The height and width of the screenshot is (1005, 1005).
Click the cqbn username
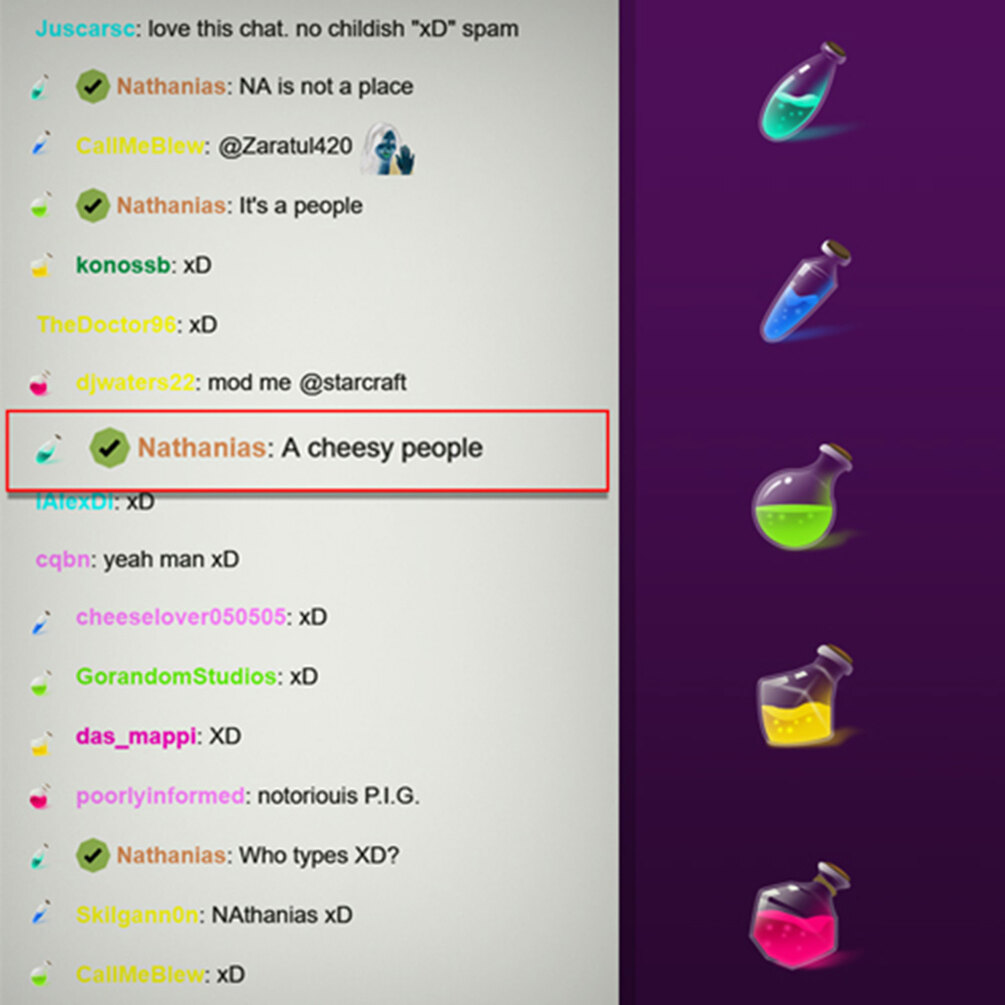click(x=63, y=560)
